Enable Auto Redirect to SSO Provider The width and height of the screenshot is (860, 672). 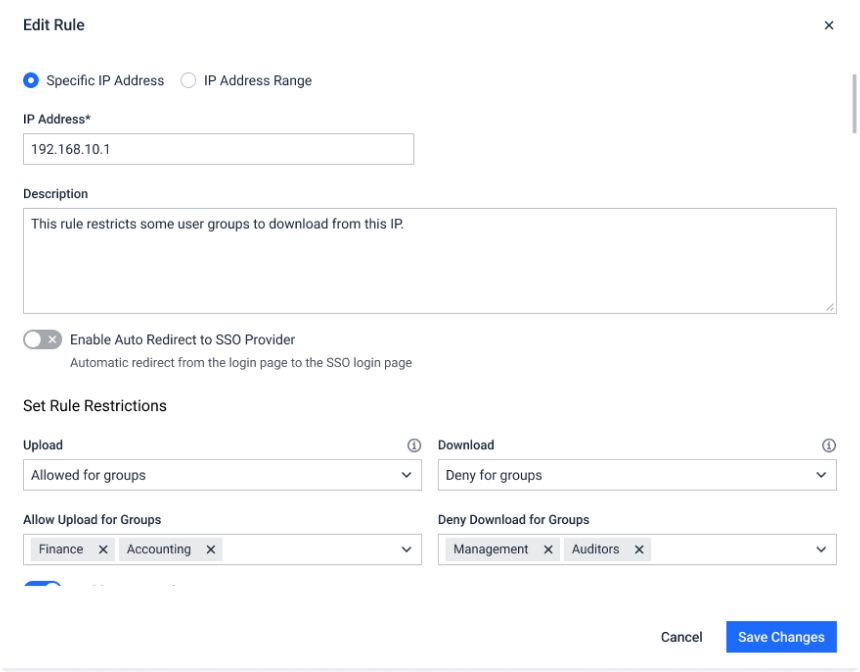pos(43,340)
